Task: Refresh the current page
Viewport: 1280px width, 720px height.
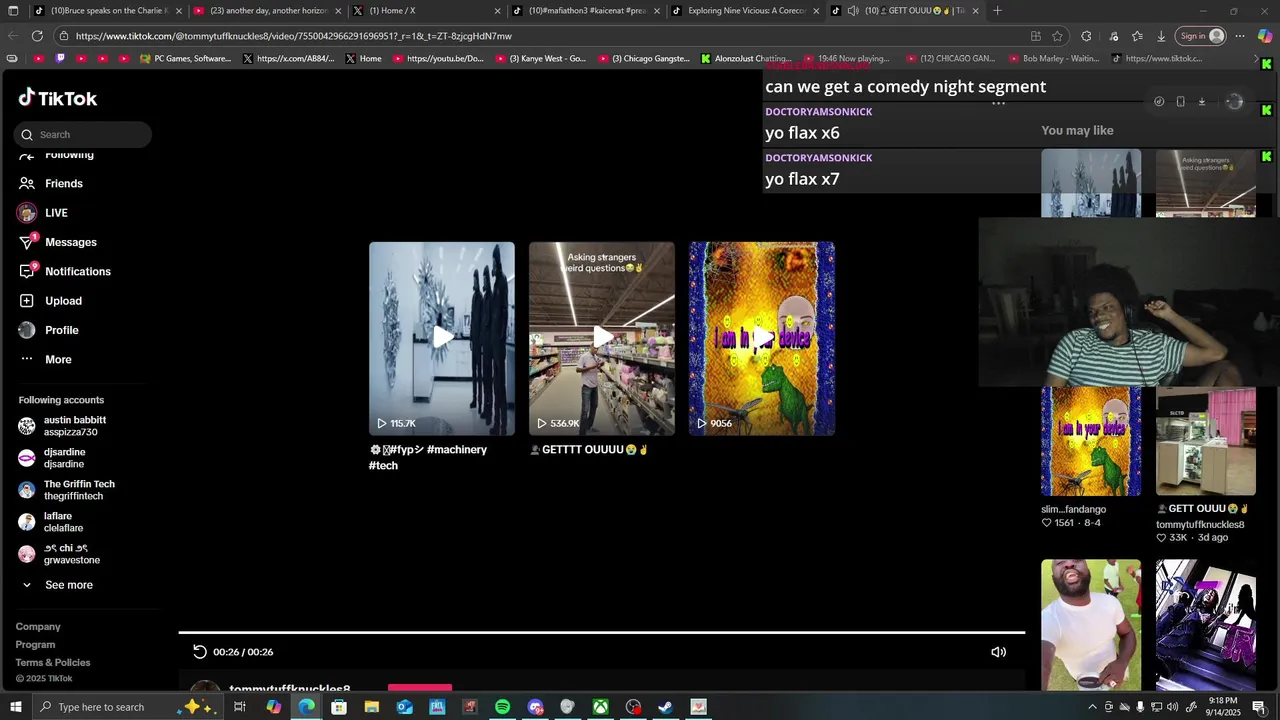Action: coord(37,36)
